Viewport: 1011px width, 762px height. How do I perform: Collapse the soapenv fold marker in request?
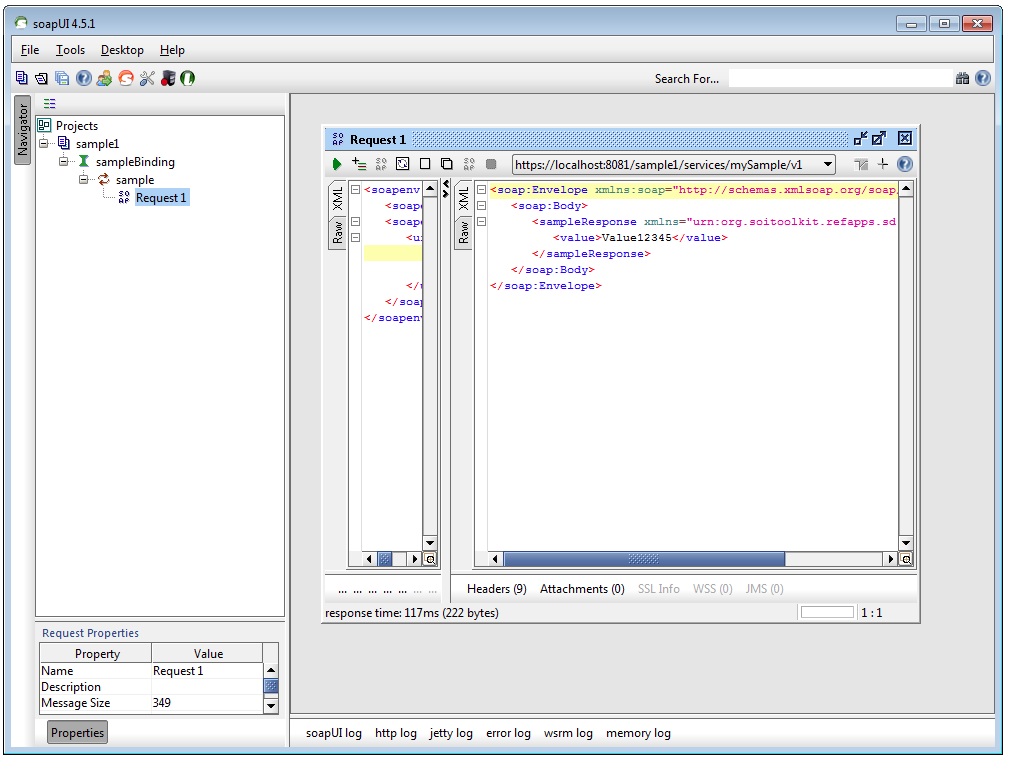[x=355, y=190]
